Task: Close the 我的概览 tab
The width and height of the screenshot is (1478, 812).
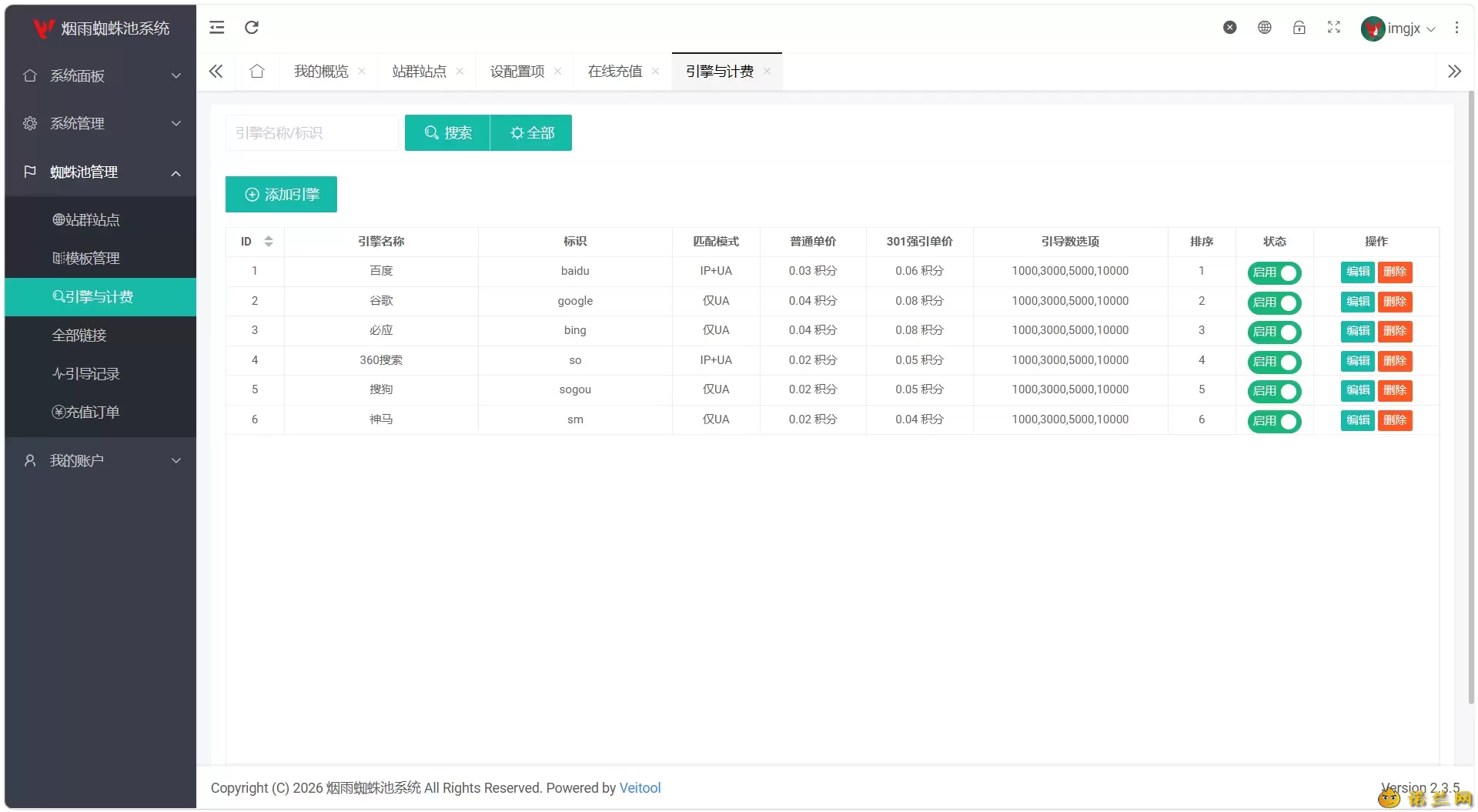Action: point(362,72)
